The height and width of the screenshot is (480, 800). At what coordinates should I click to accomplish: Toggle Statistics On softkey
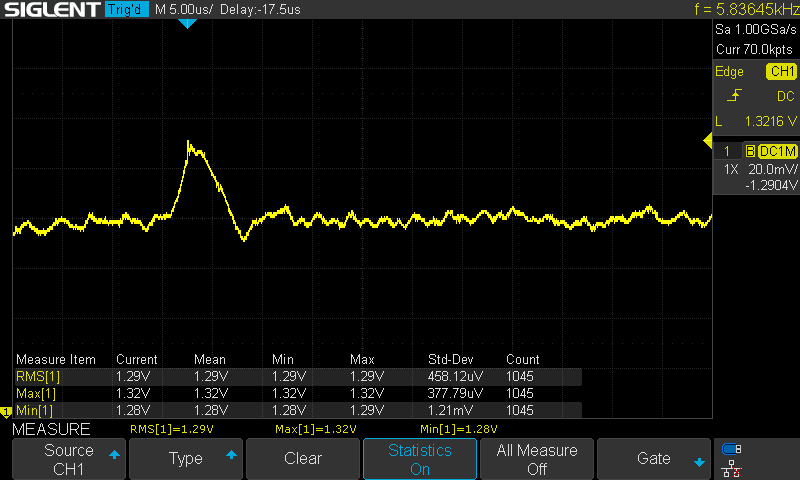[x=419, y=459]
